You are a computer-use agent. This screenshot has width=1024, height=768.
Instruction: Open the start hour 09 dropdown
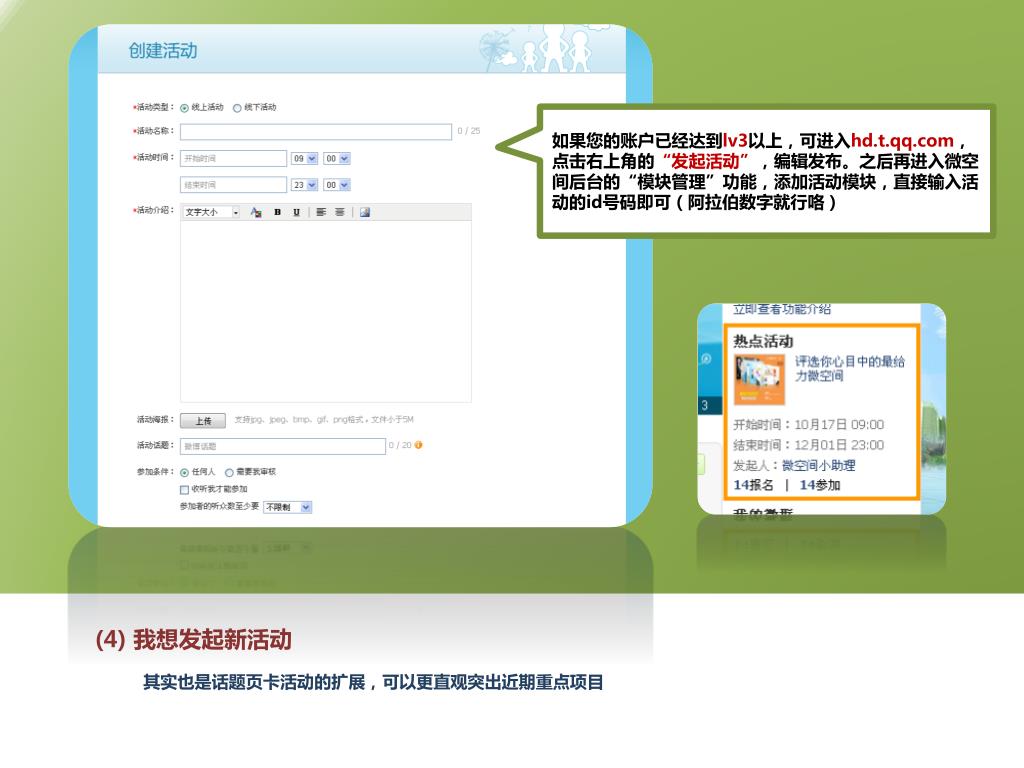304,158
